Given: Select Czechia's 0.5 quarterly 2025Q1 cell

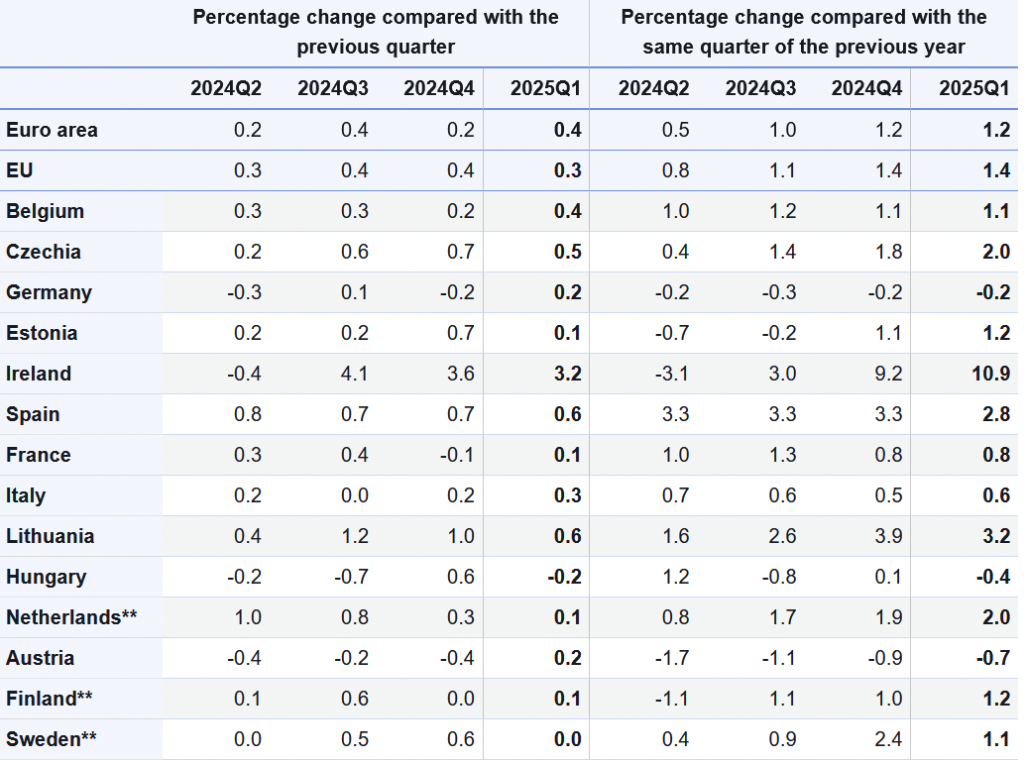Looking at the screenshot, I should tap(567, 252).
